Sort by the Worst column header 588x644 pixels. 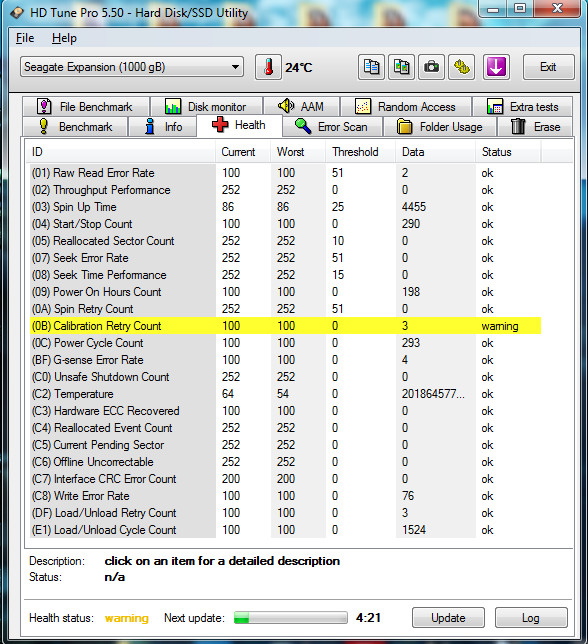pyautogui.click(x=298, y=152)
